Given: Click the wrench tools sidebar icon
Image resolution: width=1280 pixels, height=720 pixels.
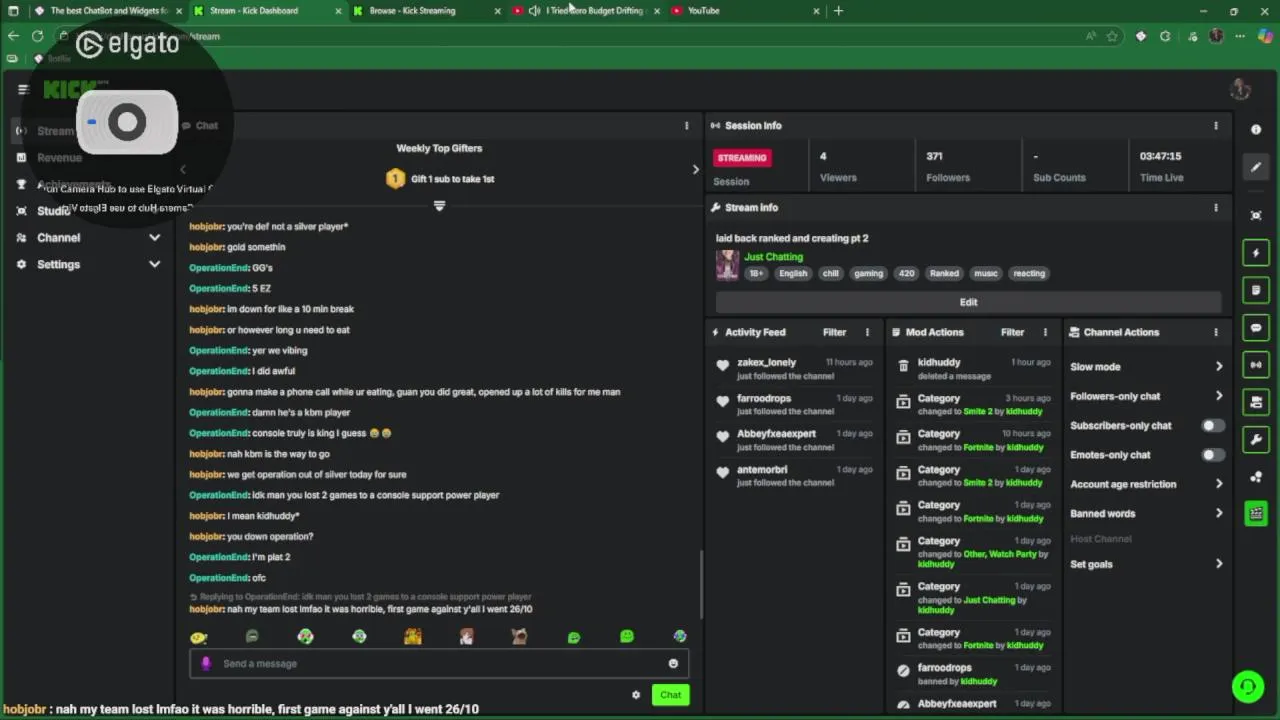Looking at the screenshot, I should click(1256, 440).
